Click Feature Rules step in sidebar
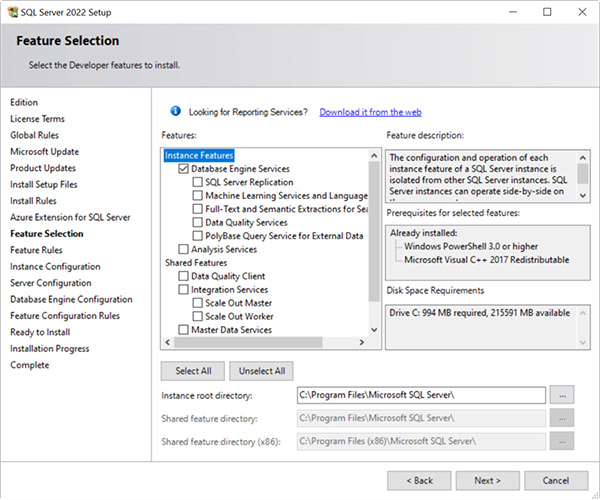This screenshot has width=600, height=500. 36,250
